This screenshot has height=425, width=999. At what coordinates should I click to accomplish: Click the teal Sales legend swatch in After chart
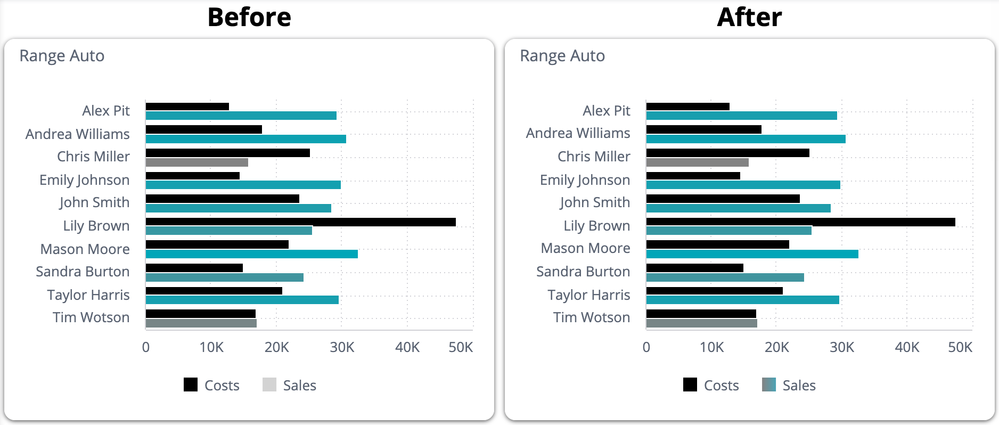click(769, 385)
